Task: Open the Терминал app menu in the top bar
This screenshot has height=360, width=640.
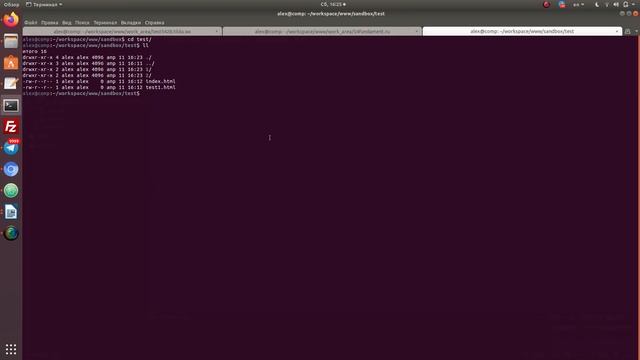Action: pos(44,4)
